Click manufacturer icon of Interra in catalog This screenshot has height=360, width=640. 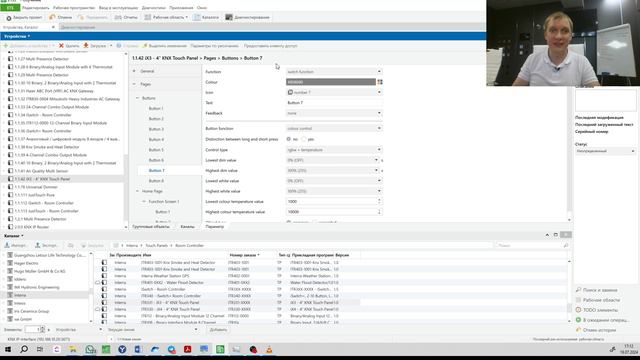click(10, 295)
